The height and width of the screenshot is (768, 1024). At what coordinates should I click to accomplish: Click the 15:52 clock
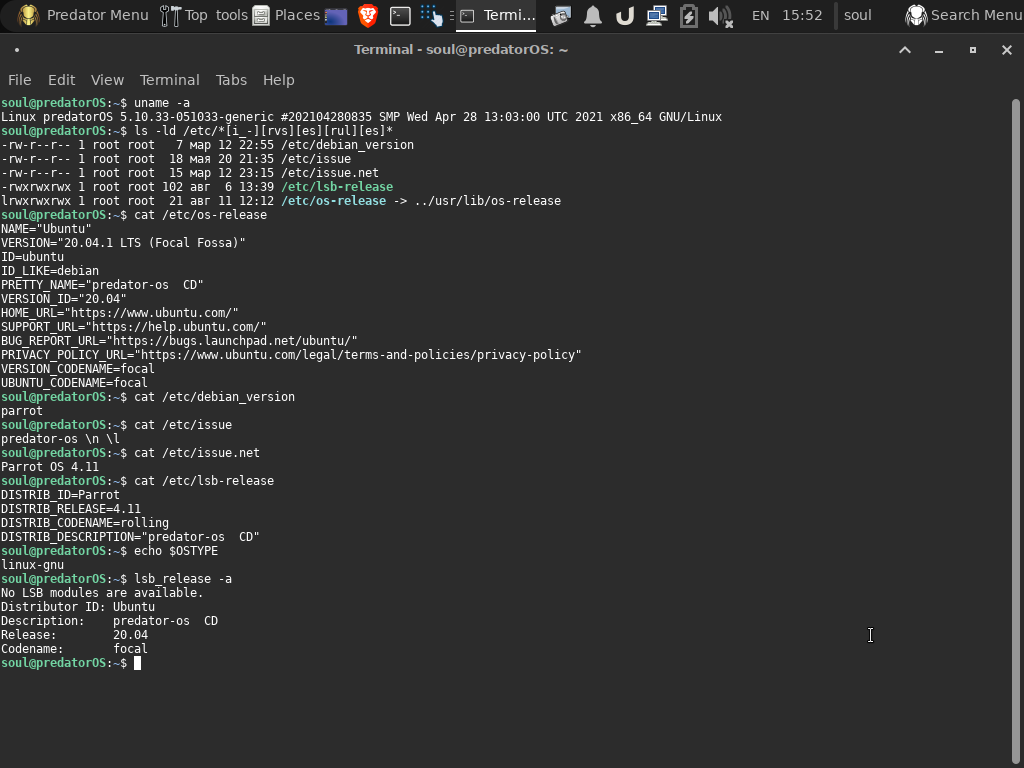[802, 16]
